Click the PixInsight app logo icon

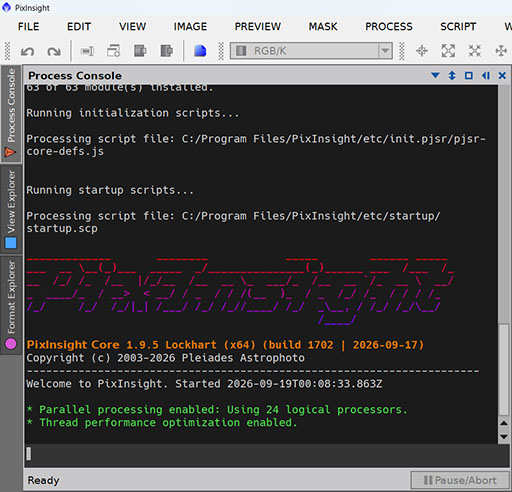[6, 7]
